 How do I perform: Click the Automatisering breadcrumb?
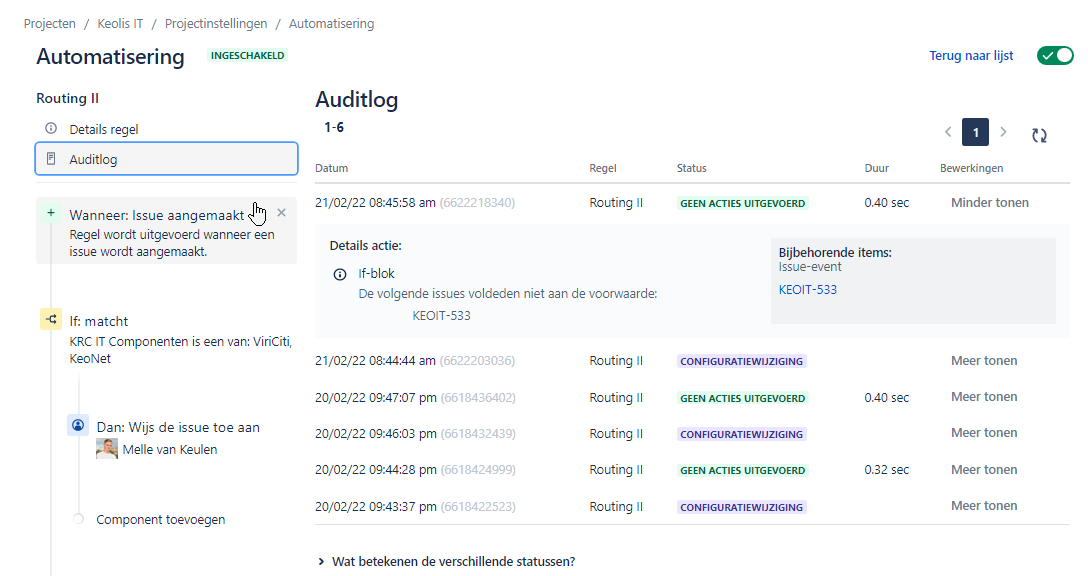click(331, 24)
